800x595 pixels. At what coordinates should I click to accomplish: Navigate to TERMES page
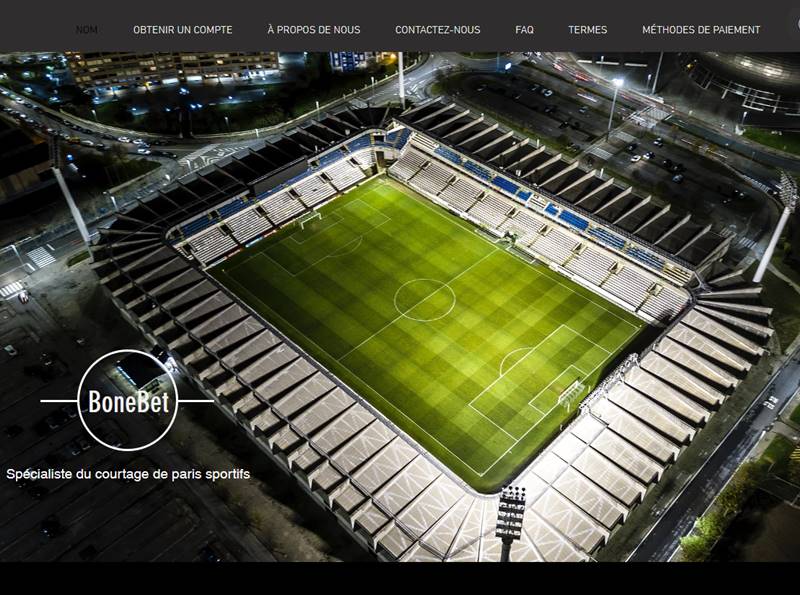[588, 30]
